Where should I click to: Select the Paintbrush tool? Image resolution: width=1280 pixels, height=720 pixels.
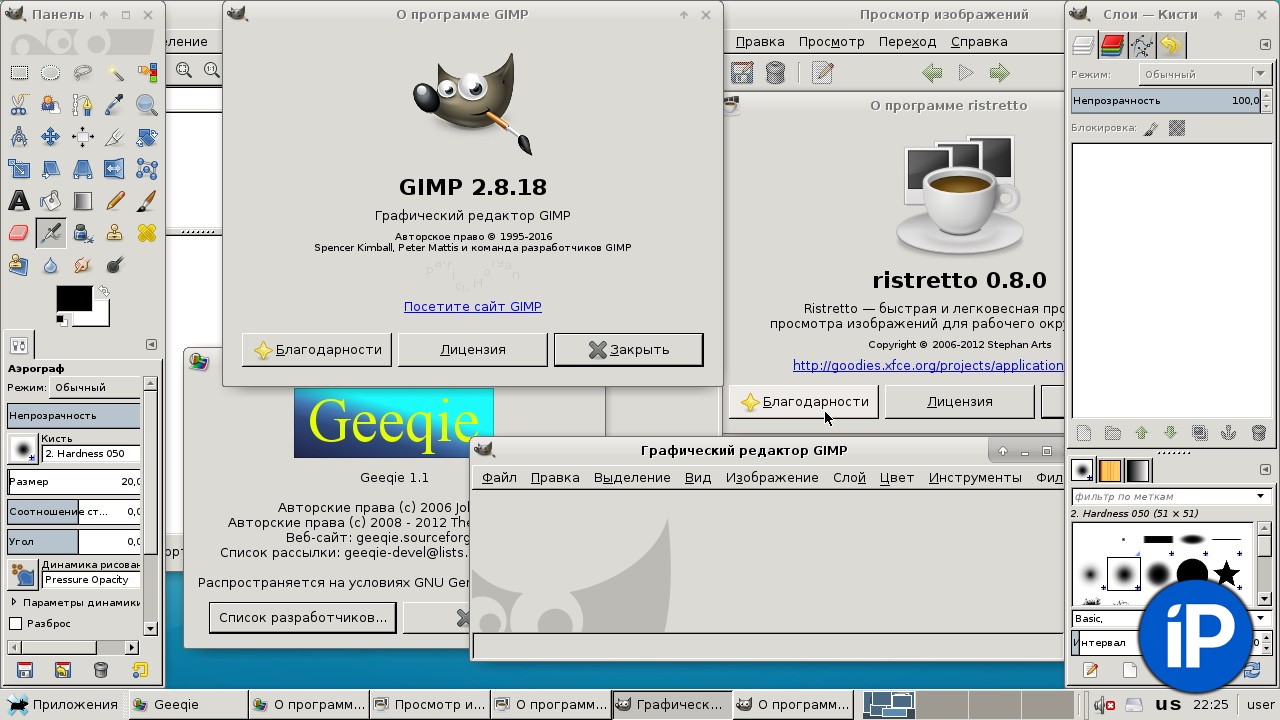pos(146,201)
